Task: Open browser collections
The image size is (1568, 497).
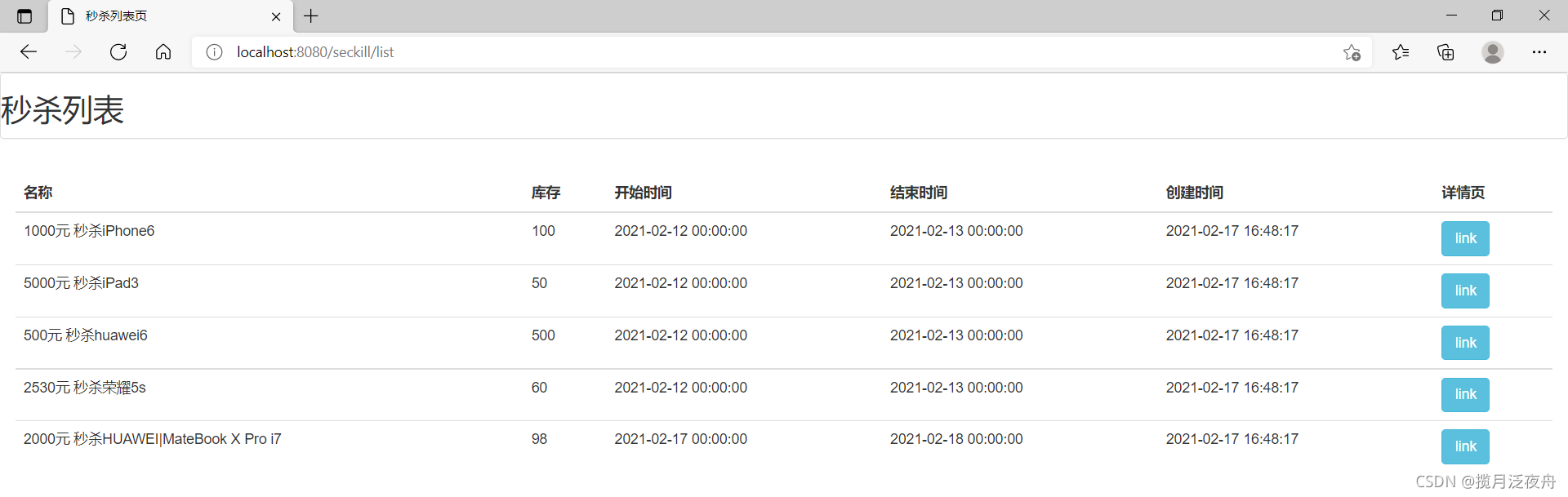Action: pyautogui.click(x=1445, y=52)
